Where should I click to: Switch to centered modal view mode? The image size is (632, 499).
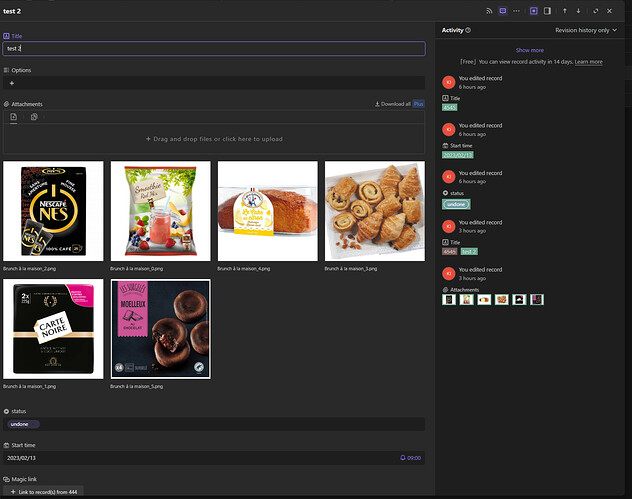coord(534,11)
